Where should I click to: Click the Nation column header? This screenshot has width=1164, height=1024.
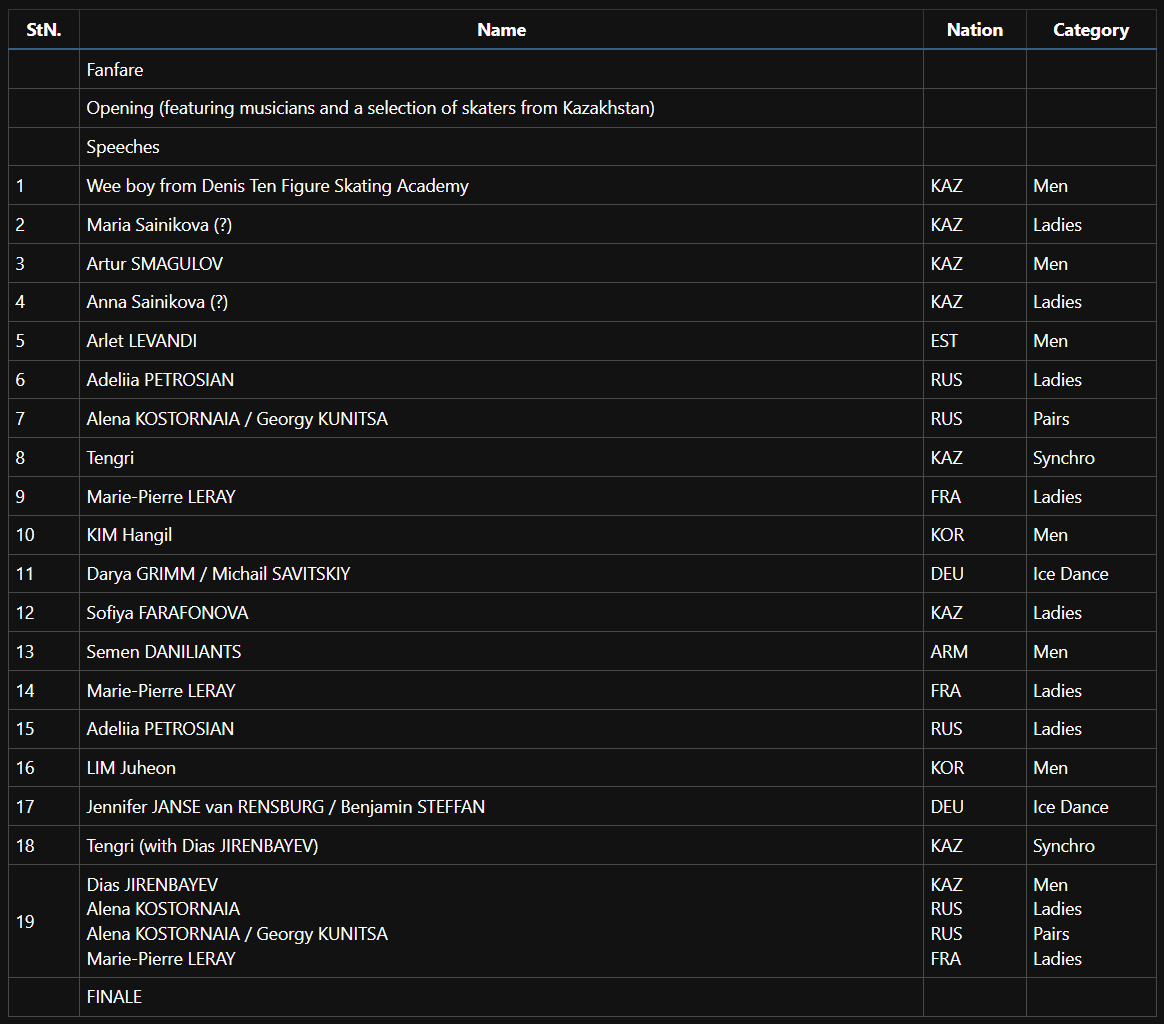[974, 30]
